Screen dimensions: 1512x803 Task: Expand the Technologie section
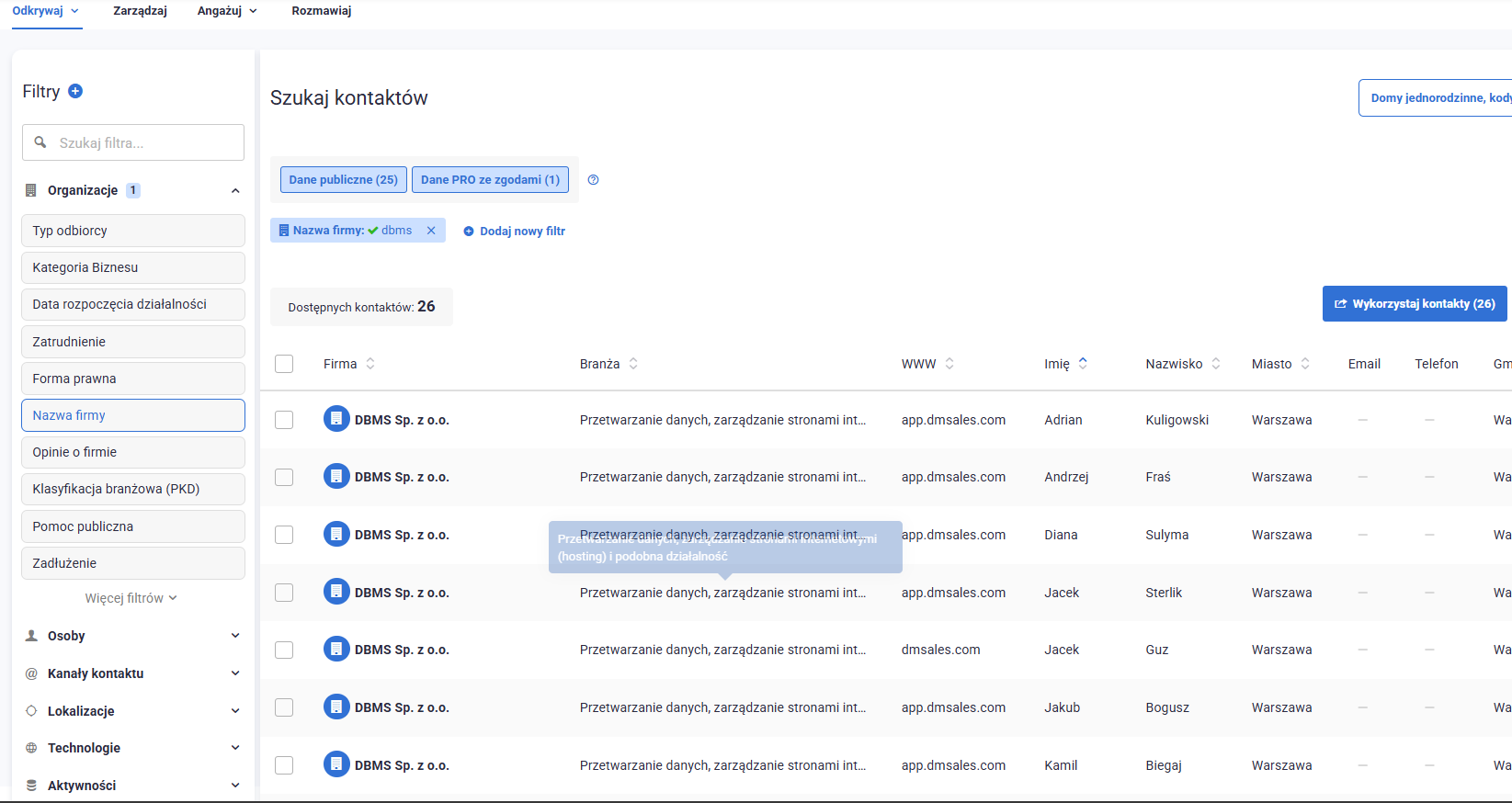235,748
